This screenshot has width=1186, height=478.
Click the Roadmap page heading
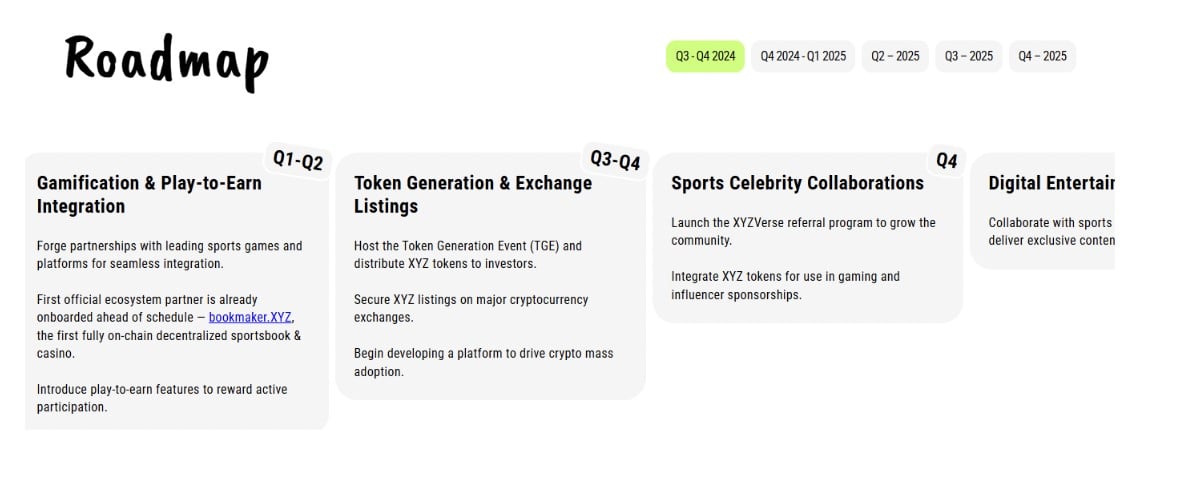tap(167, 59)
